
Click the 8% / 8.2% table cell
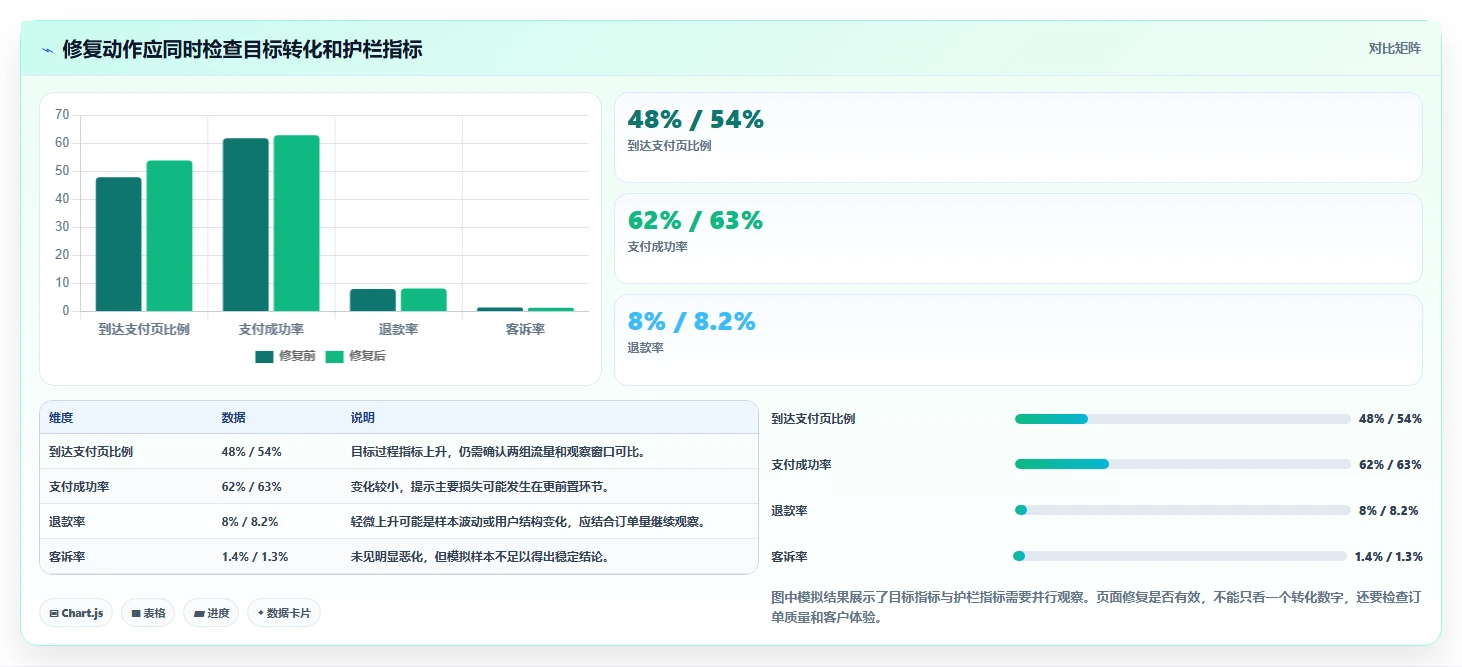[x=250, y=522]
